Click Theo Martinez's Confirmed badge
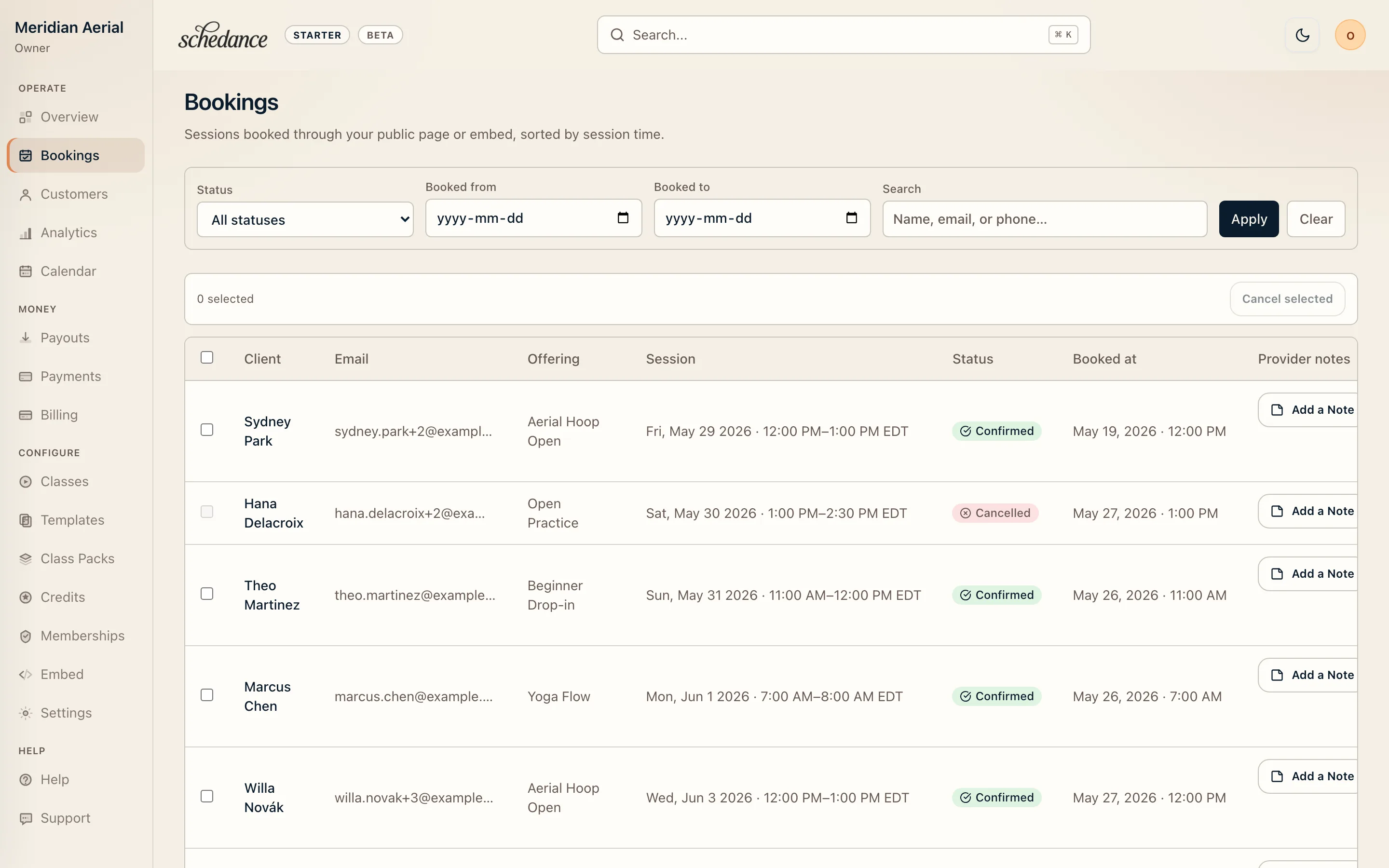Image resolution: width=1389 pixels, height=868 pixels. point(996,596)
